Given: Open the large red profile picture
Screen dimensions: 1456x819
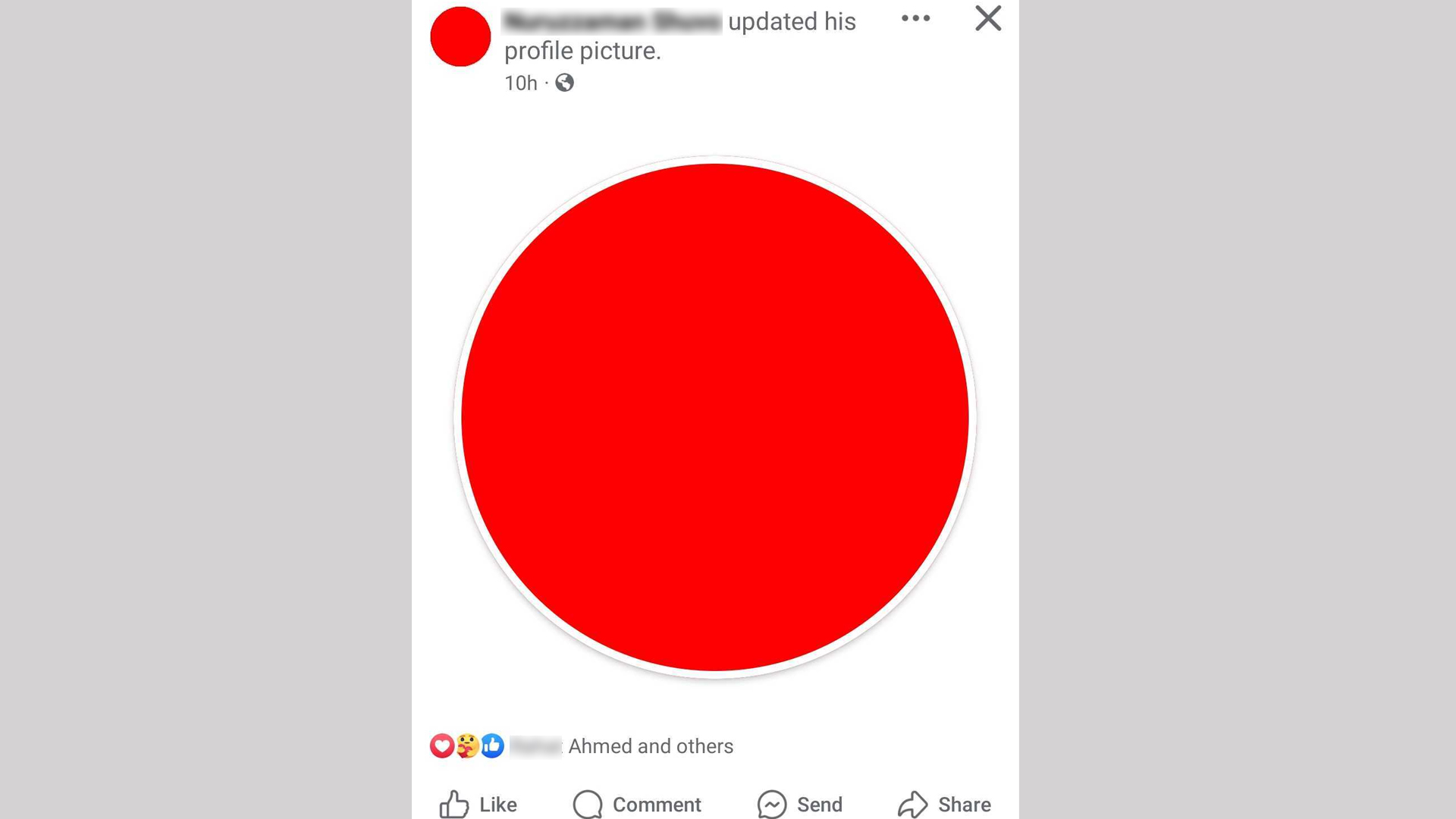Looking at the screenshot, I should click(x=715, y=417).
